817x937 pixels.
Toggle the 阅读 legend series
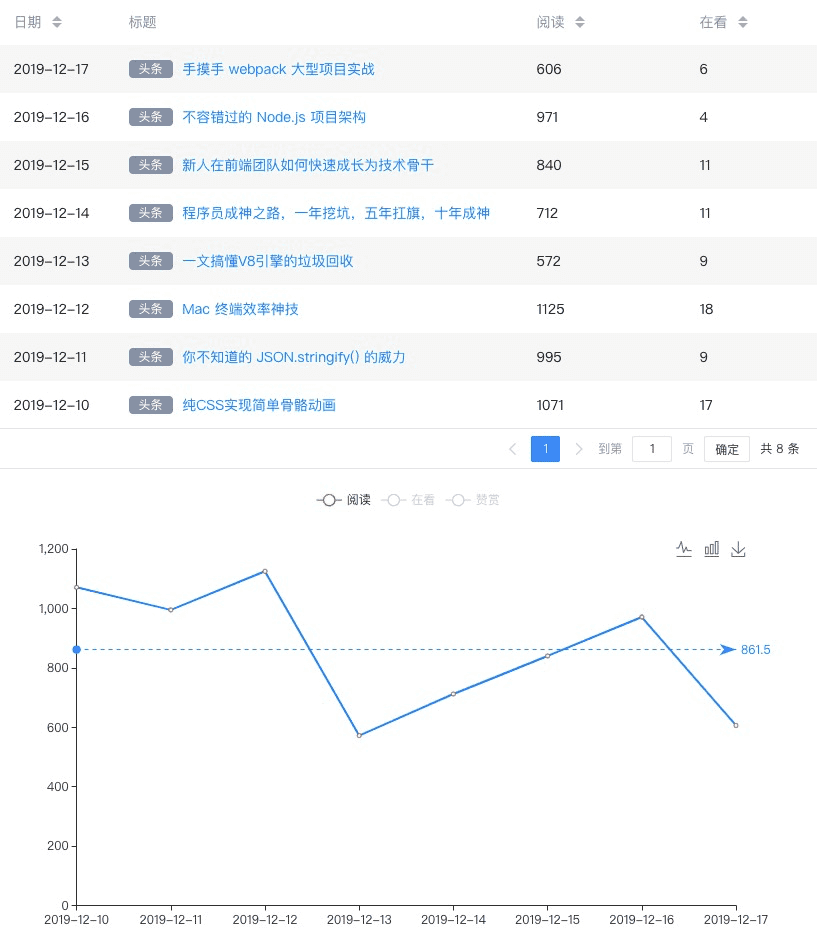[x=344, y=500]
